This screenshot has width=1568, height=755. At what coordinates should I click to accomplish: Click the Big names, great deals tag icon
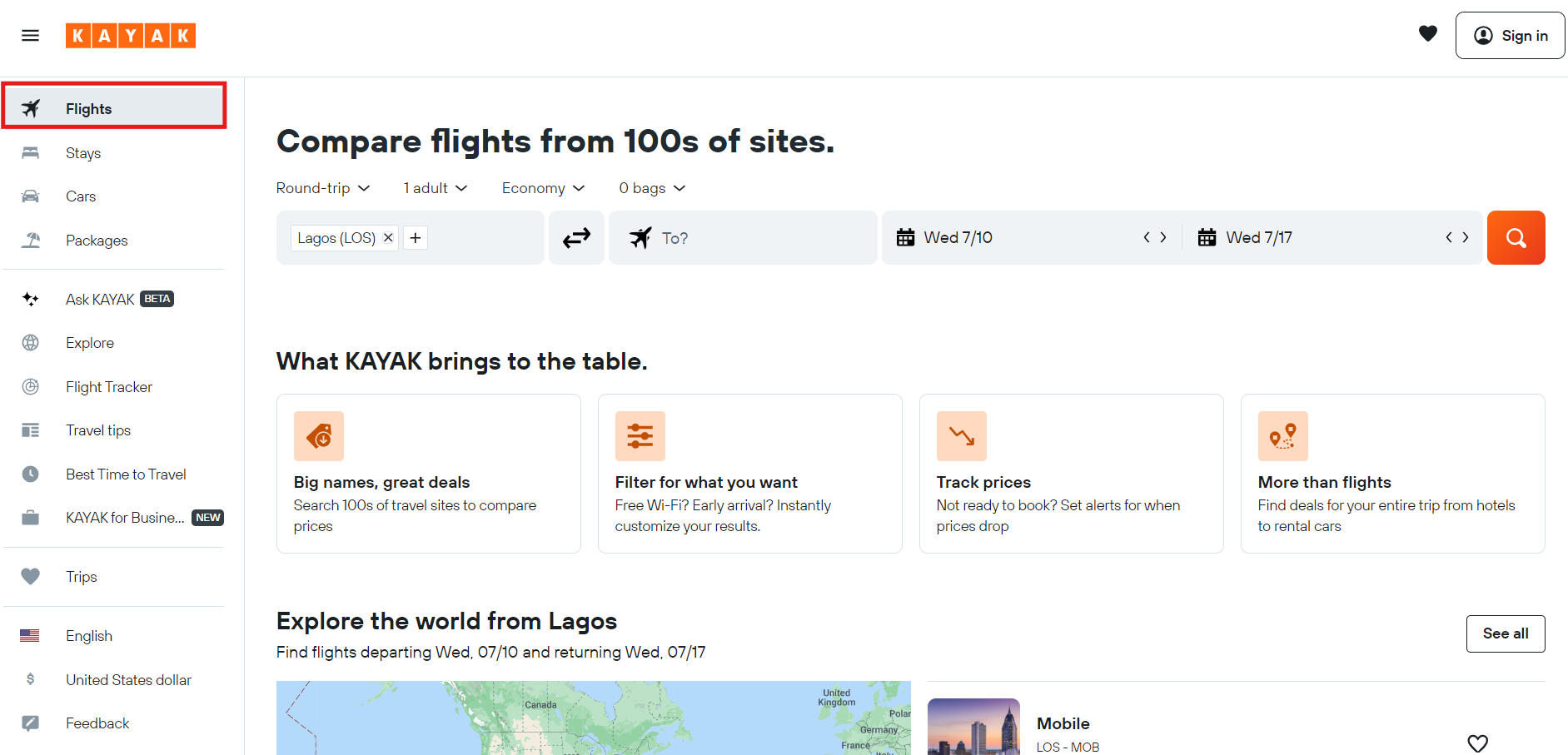319,436
